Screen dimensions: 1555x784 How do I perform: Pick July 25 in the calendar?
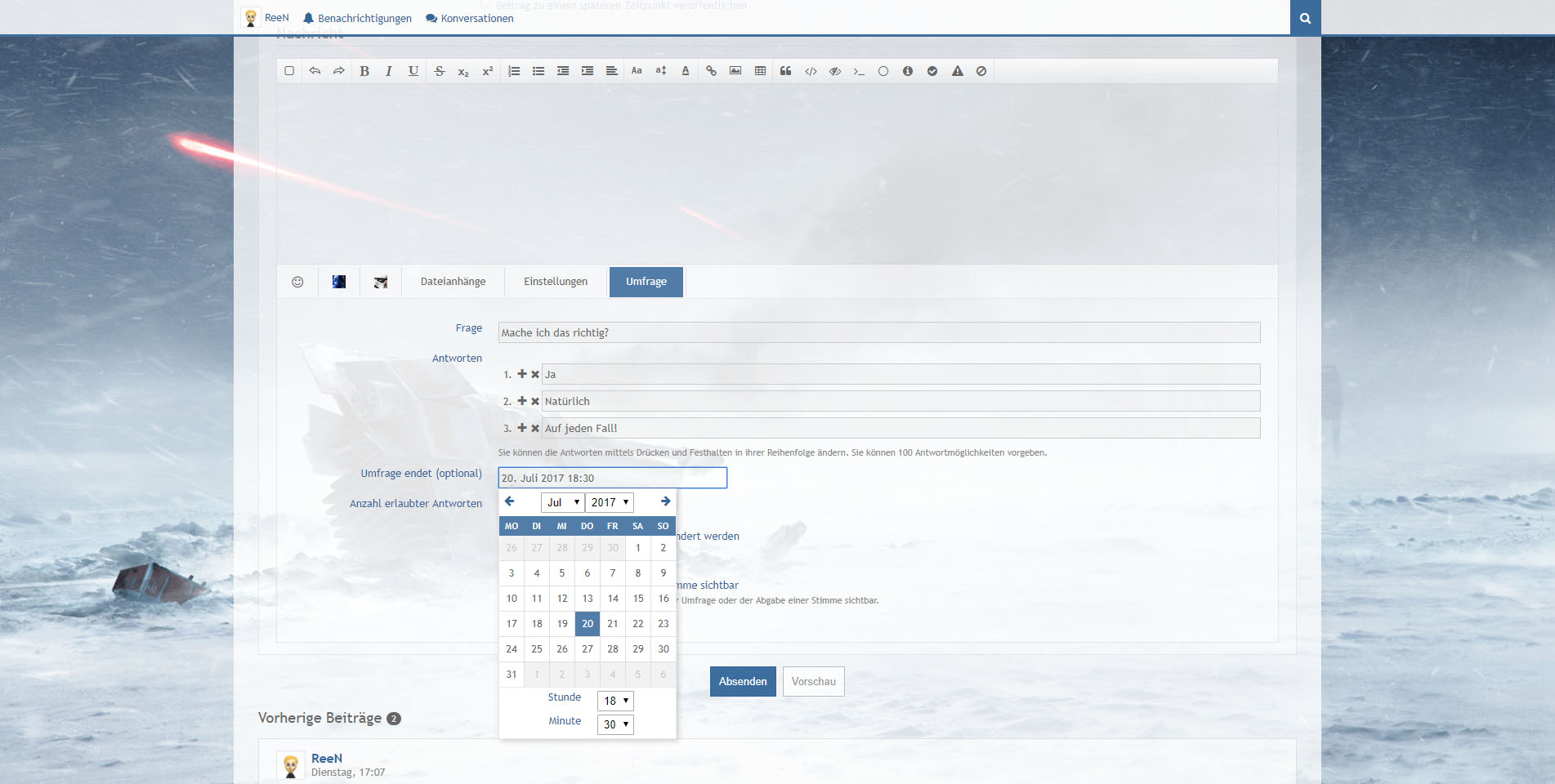(537, 649)
